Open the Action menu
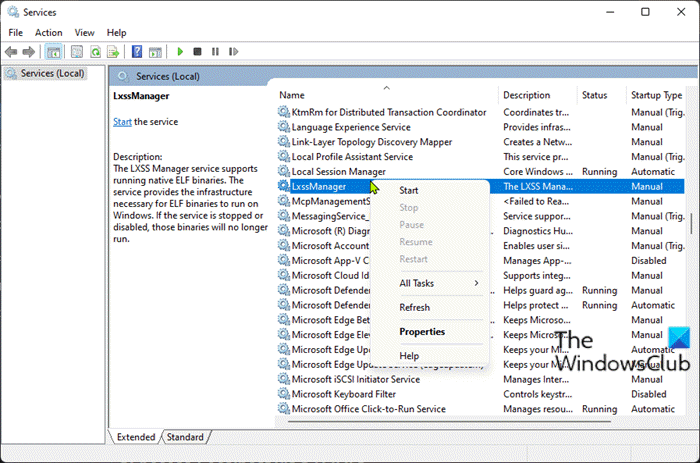Image resolution: width=700 pixels, height=463 pixels. 48,32
